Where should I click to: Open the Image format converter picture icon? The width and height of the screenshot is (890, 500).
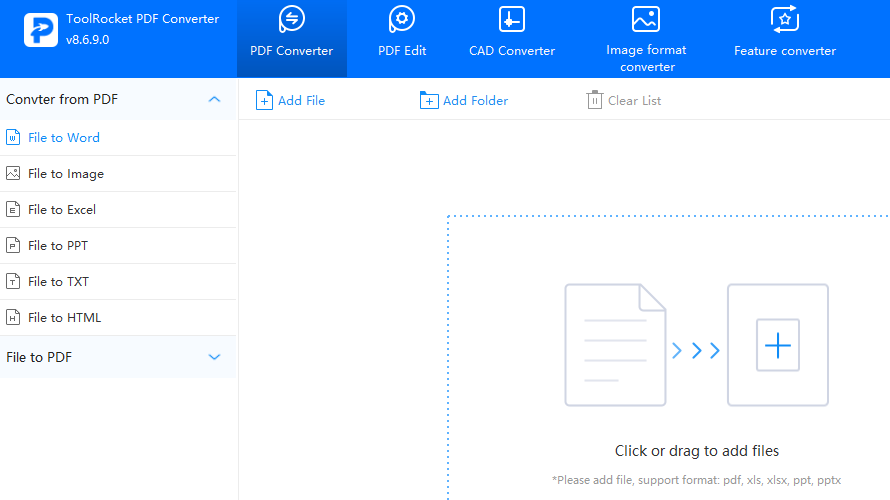[646, 19]
